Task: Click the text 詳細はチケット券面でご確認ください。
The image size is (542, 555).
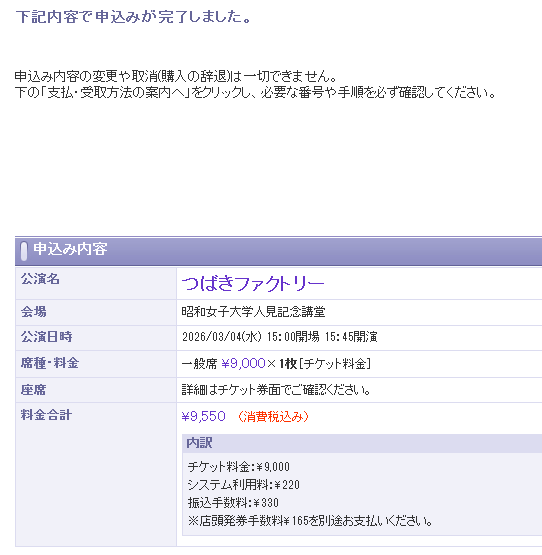Action: click(276, 390)
